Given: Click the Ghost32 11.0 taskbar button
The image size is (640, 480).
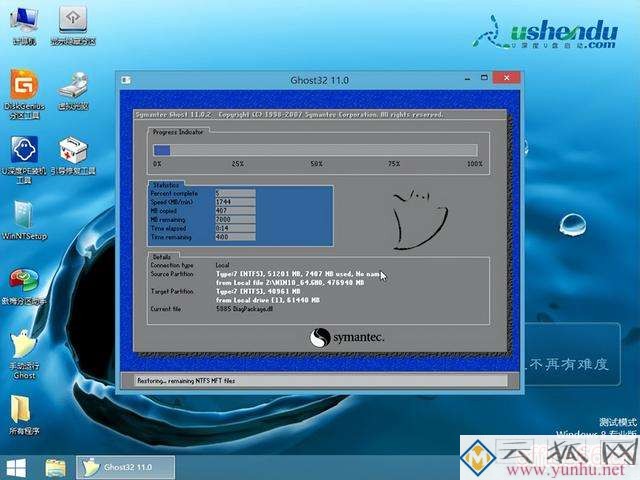Looking at the screenshot, I should (126, 467).
